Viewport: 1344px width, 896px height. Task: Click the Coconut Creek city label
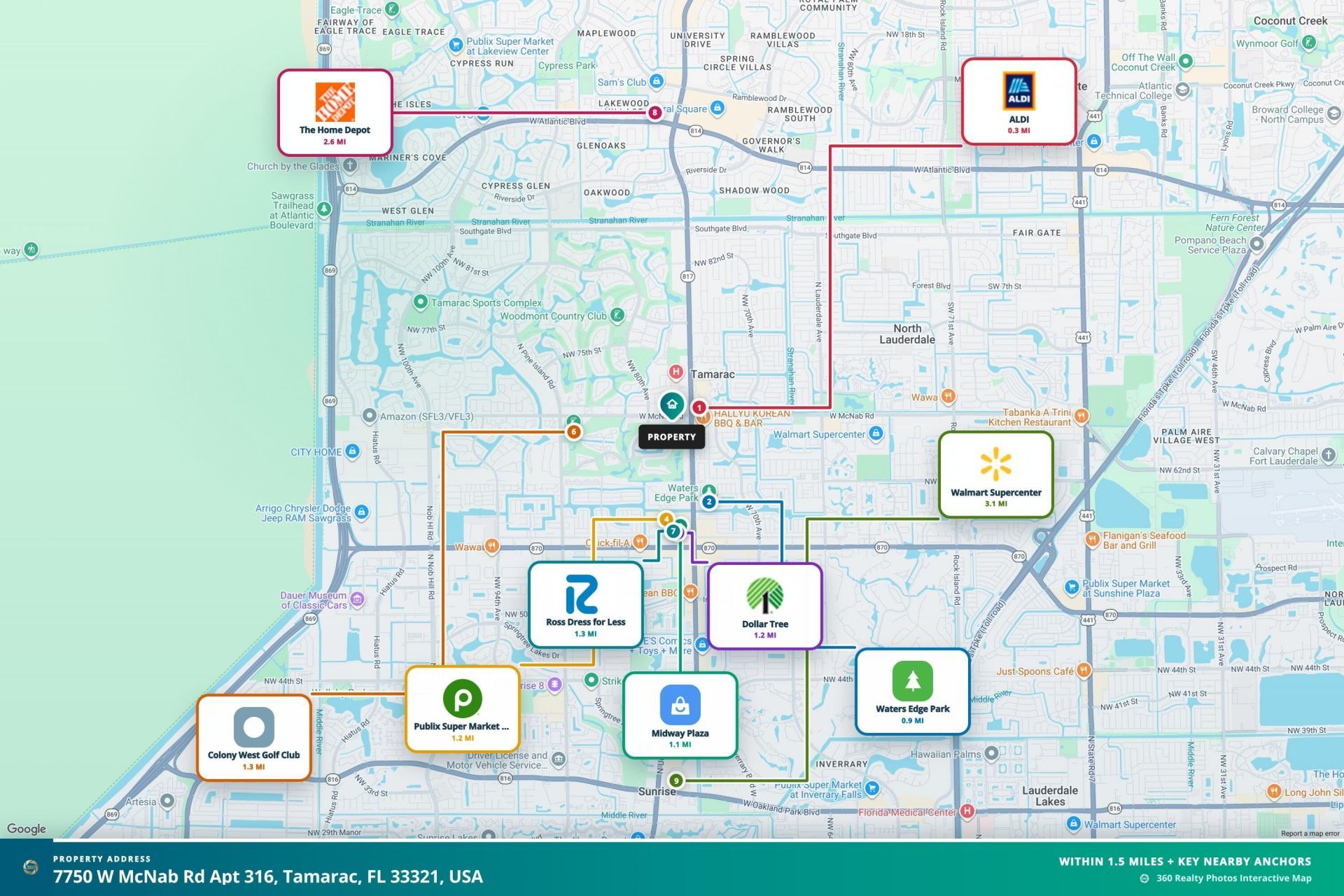[x=1290, y=21]
